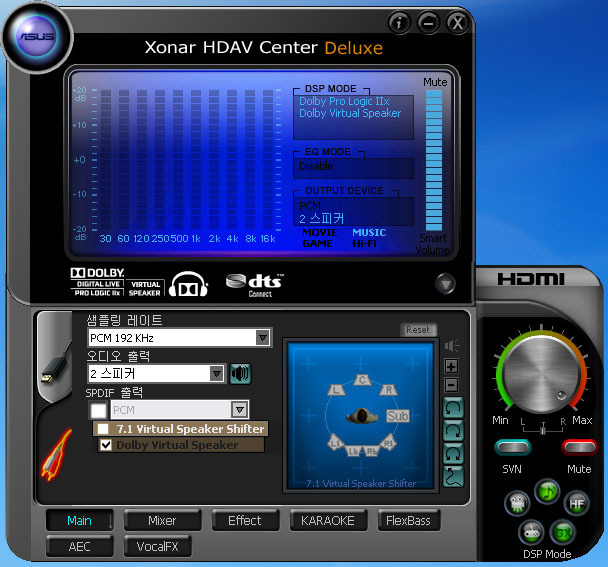Collapse panel with the down-arrow round button
The width and height of the screenshot is (608, 567).
[x=445, y=284]
